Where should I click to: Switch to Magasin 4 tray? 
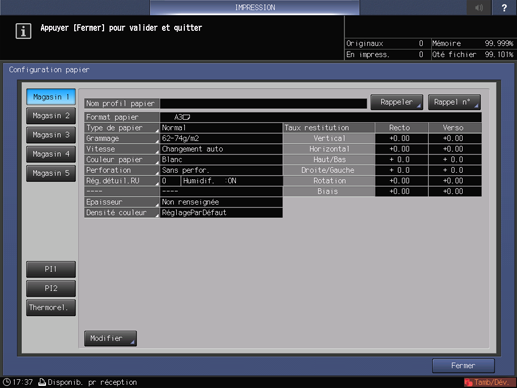point(51,154)
